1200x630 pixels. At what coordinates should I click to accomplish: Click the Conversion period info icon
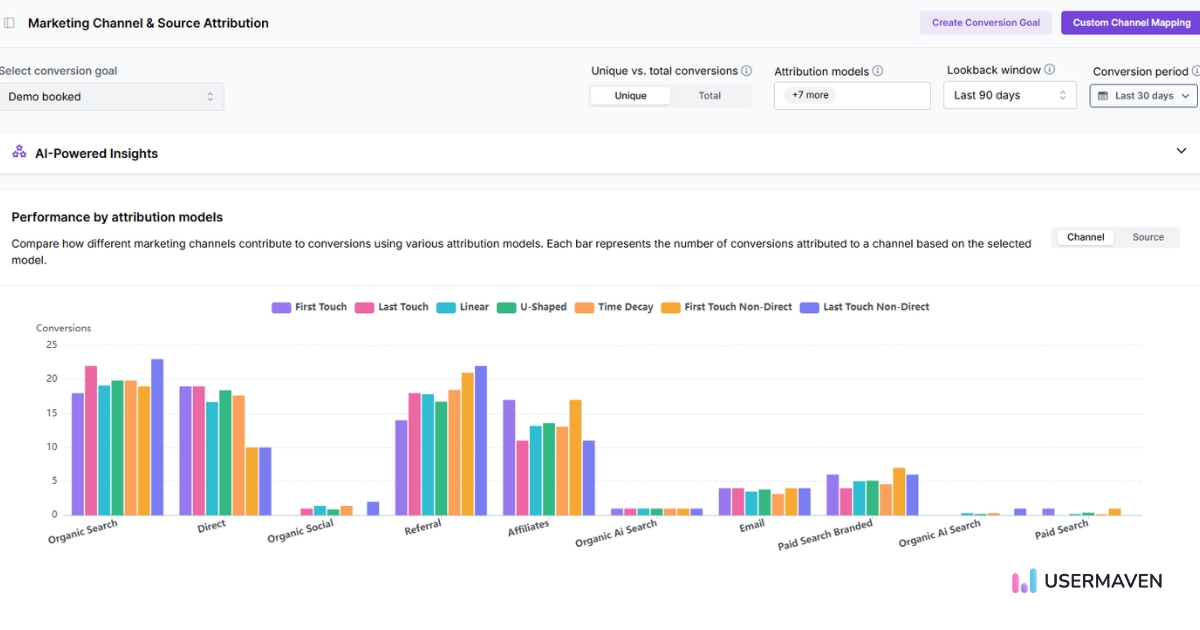click(x=1195, y=71)
